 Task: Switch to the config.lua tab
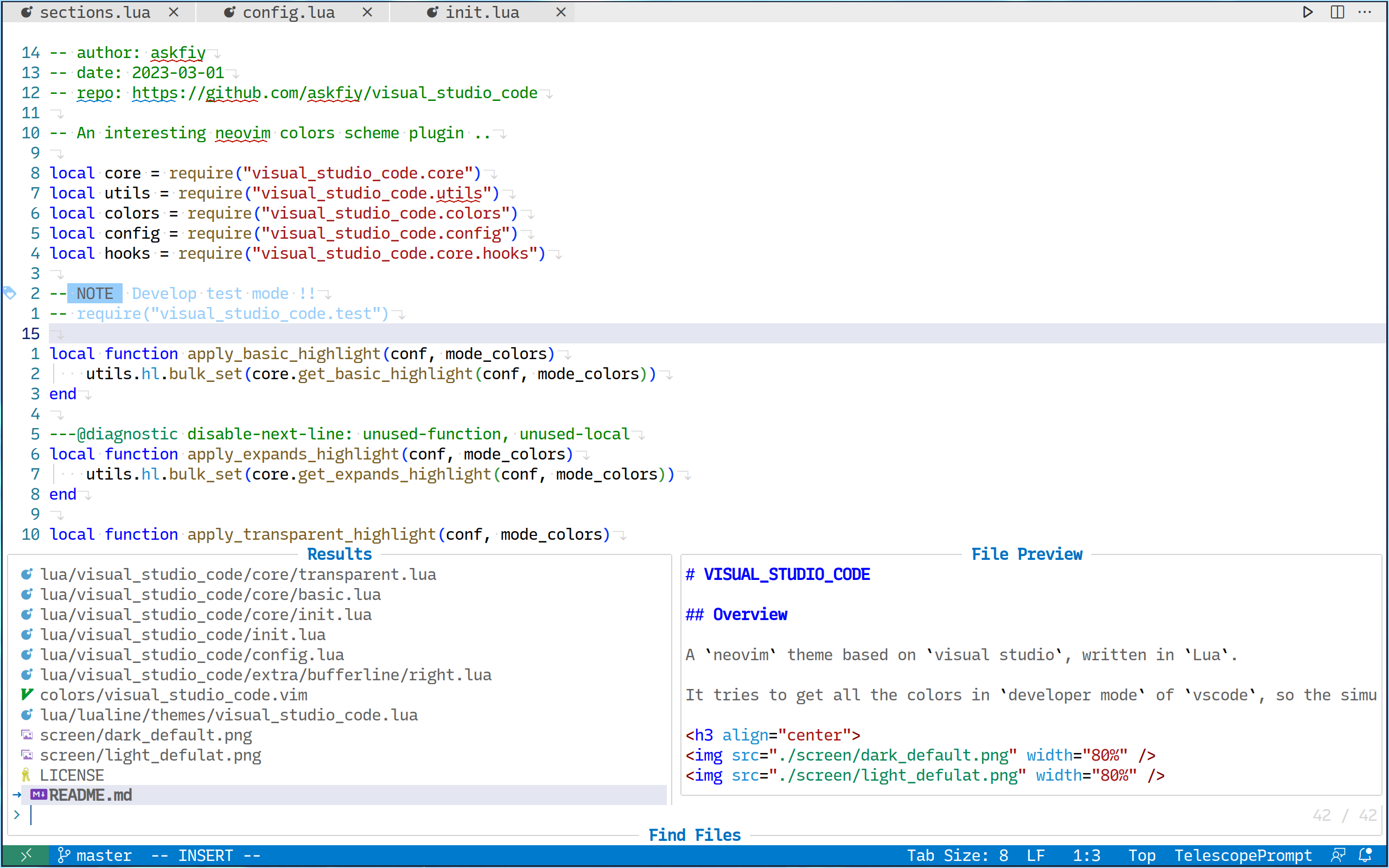pos(288,12)
